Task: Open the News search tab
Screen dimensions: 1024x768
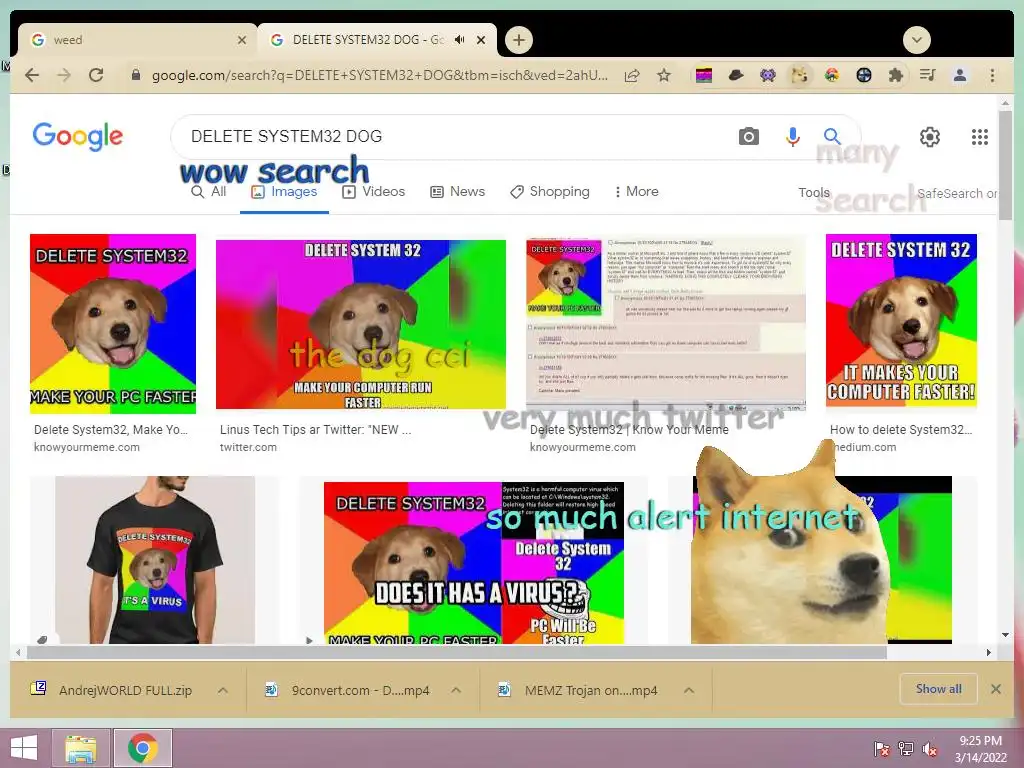Action: click(x=457, y=191)
